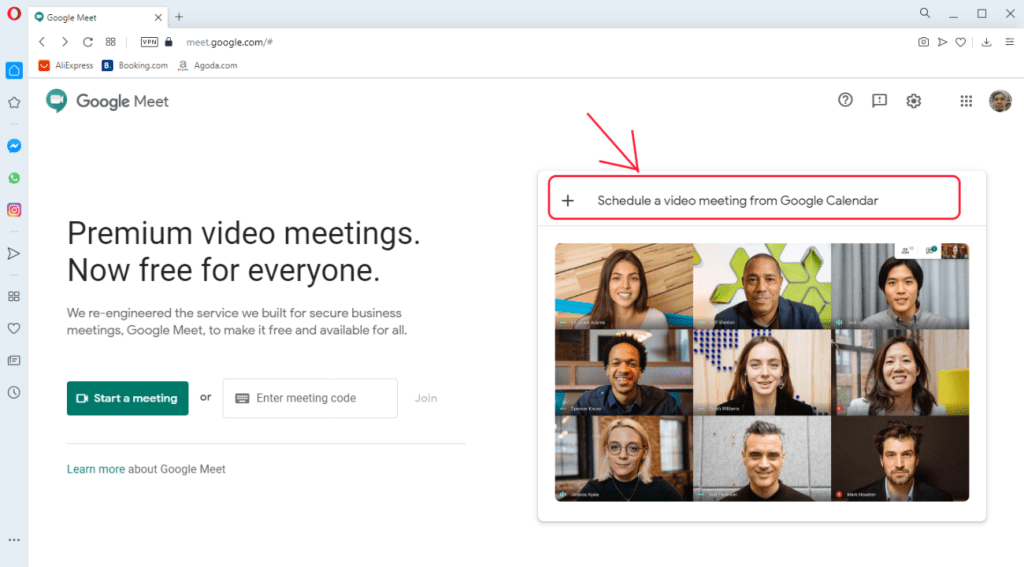Screen dimensions: 1024x567
Task: Open the Easy Setup sliders menu
Action: click(x=1010, y=42)
